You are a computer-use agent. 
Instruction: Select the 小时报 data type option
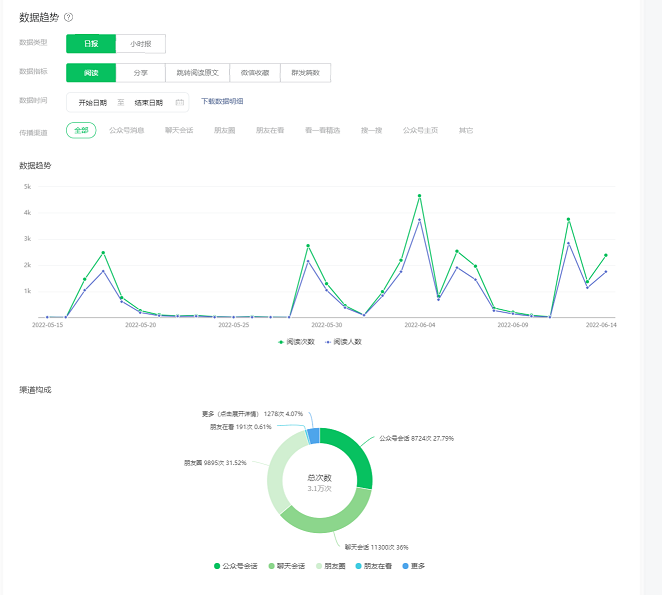tap(140, 43)
